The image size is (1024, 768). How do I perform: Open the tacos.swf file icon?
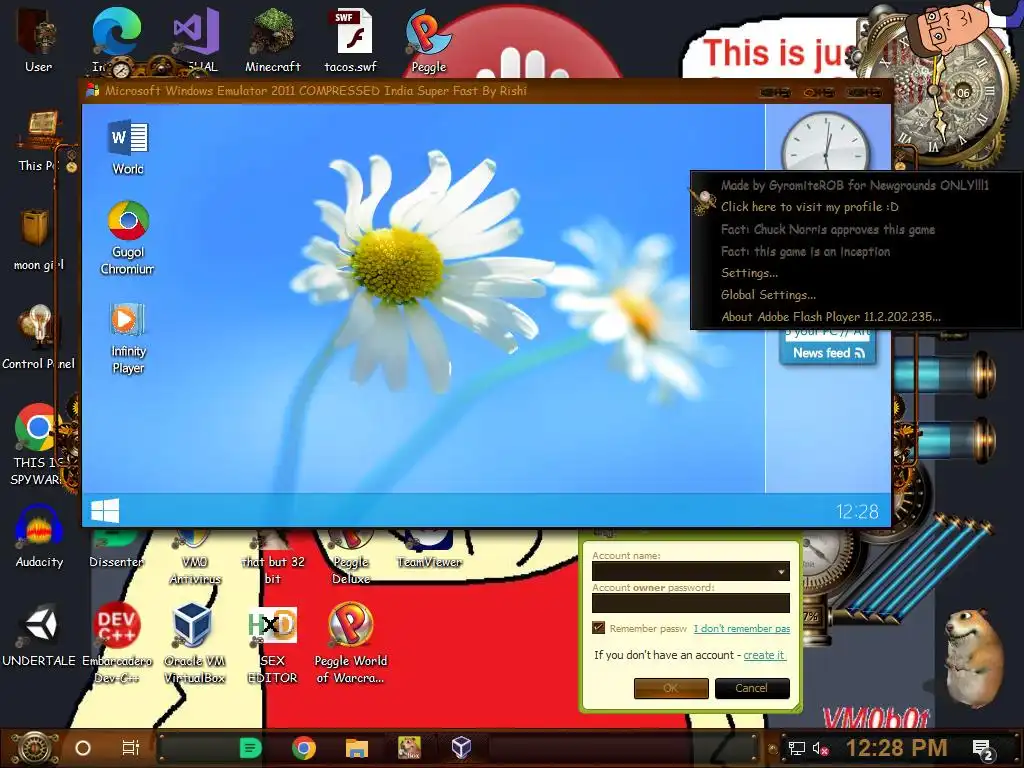[351, 39]
